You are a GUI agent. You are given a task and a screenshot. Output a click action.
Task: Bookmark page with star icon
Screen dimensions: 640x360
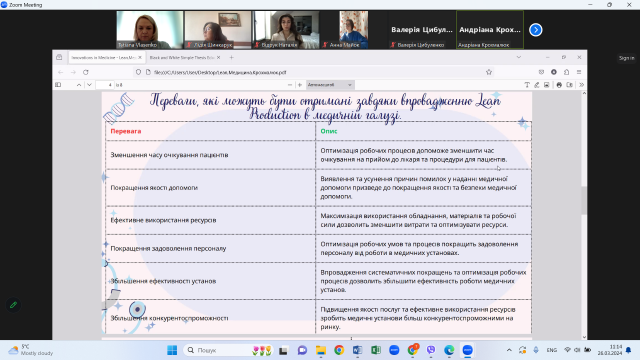(489, 72)
